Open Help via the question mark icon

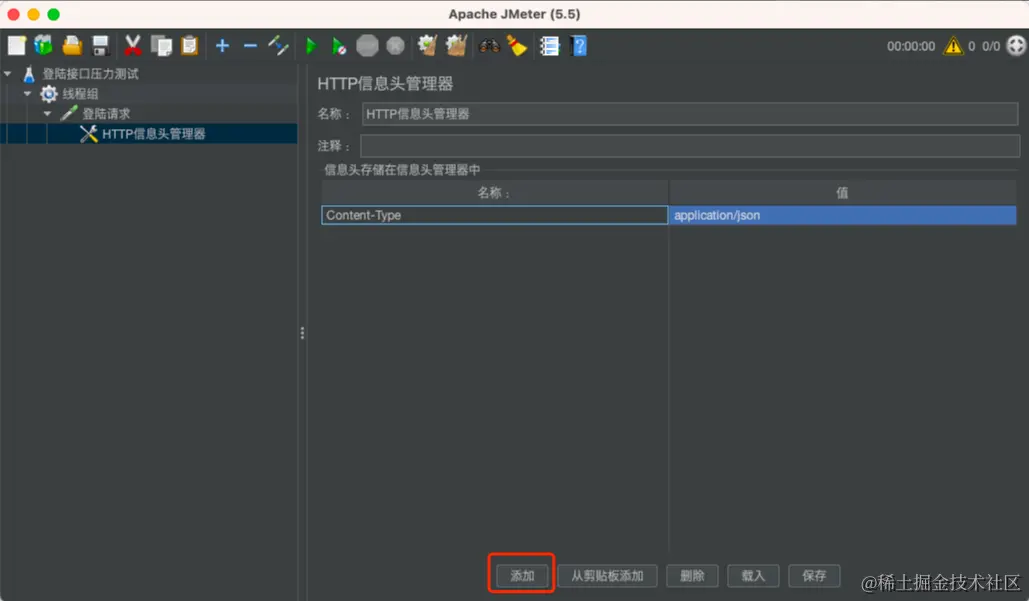pos(579,45)
